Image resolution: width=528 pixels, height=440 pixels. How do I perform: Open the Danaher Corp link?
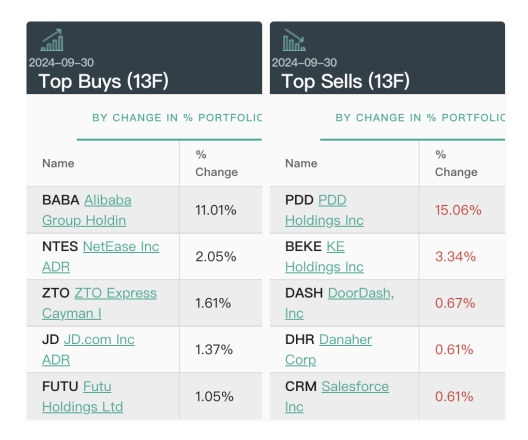[328, 349]
